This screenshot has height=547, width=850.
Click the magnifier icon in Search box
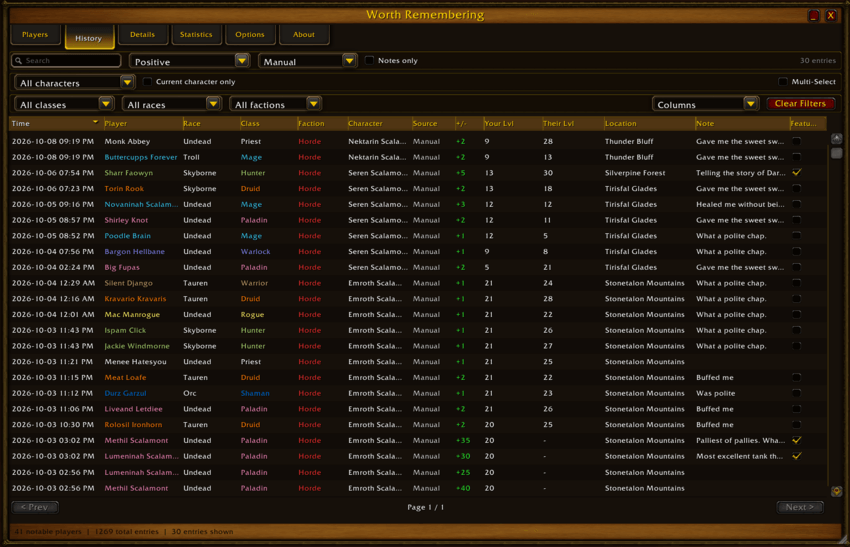coord(19,61)
